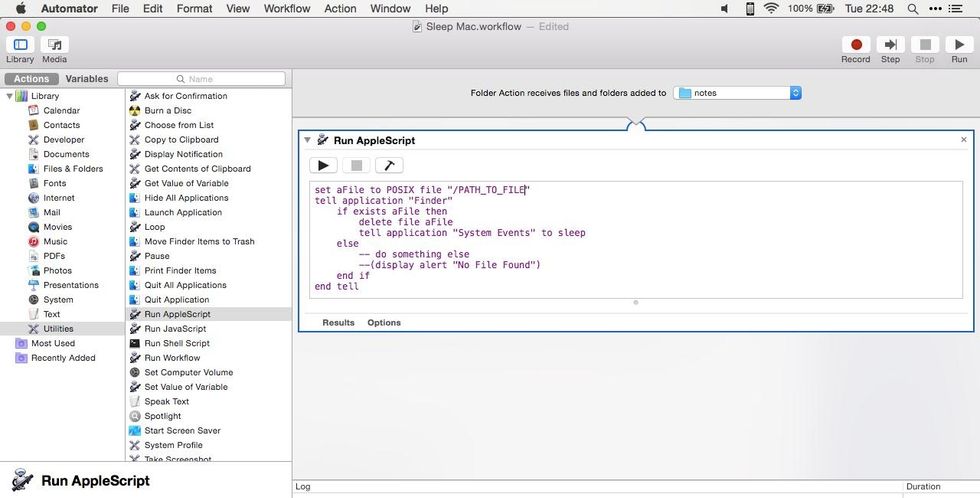Select Start Screen Saver action
Image resolution: width=980 pixels, height=498 pixels.
[182, 431]
